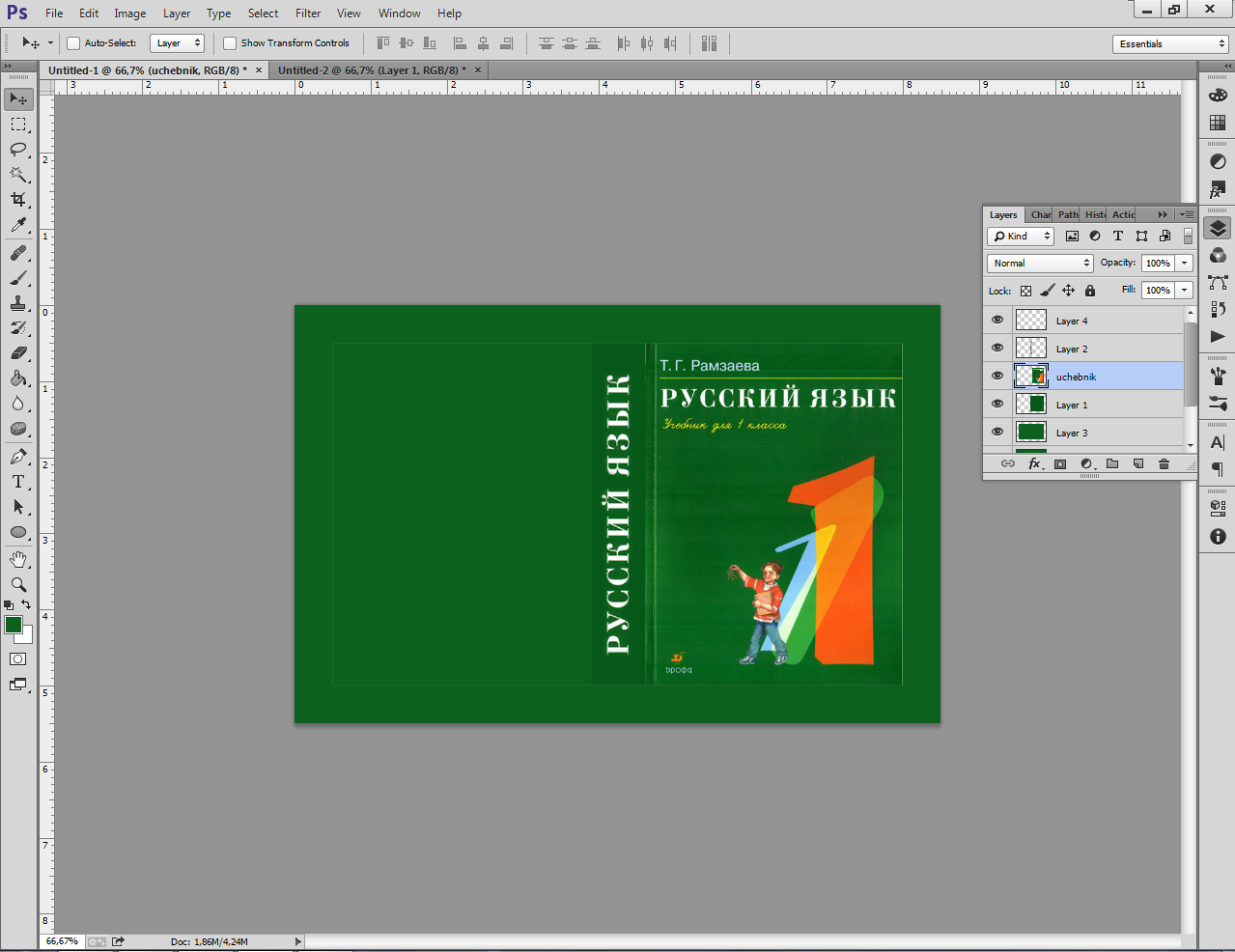Create a new group folder icon
This screenshot has height=952, width=1235.
click(1112, 464)
